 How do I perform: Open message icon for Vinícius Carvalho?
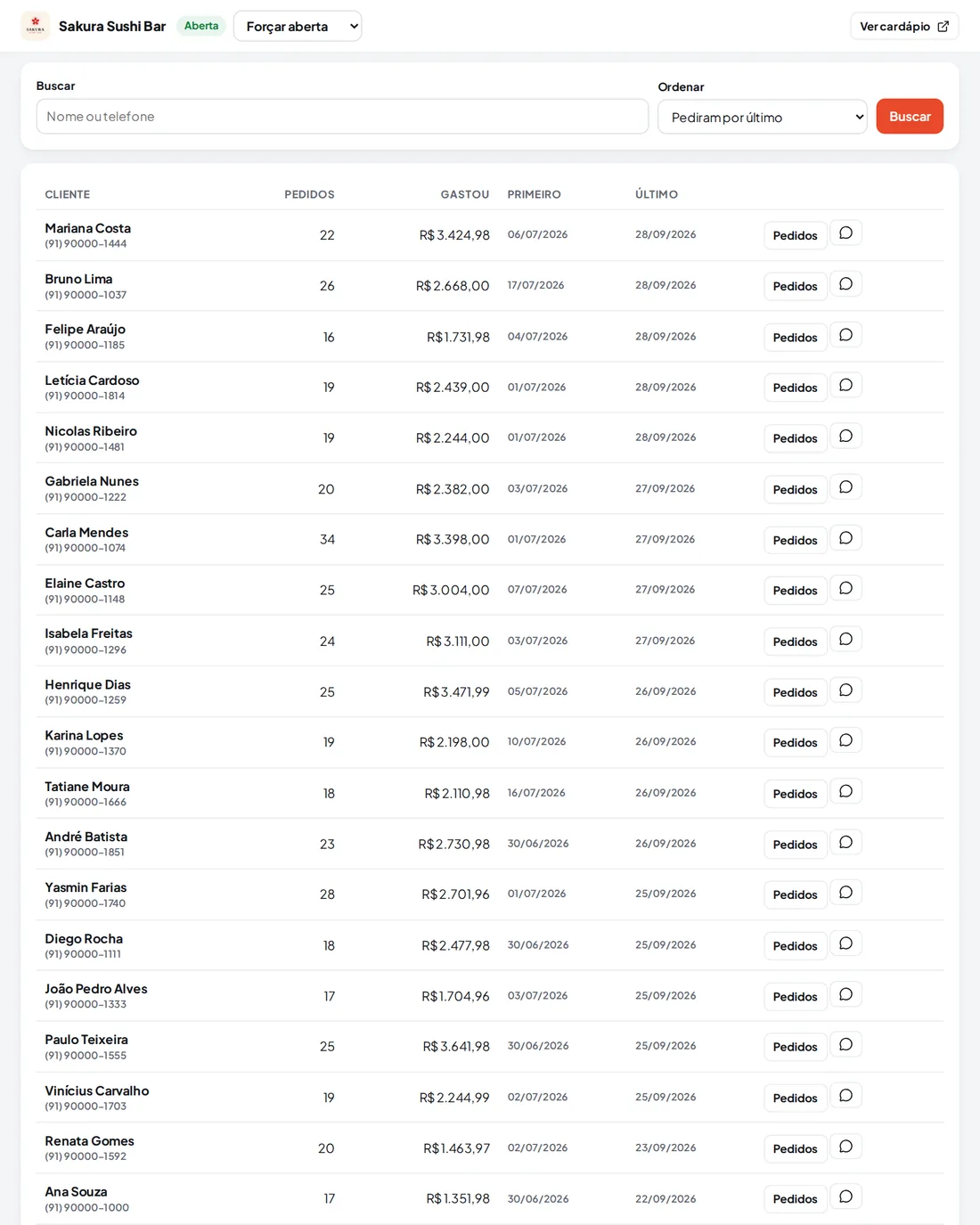click(845, 1096)
